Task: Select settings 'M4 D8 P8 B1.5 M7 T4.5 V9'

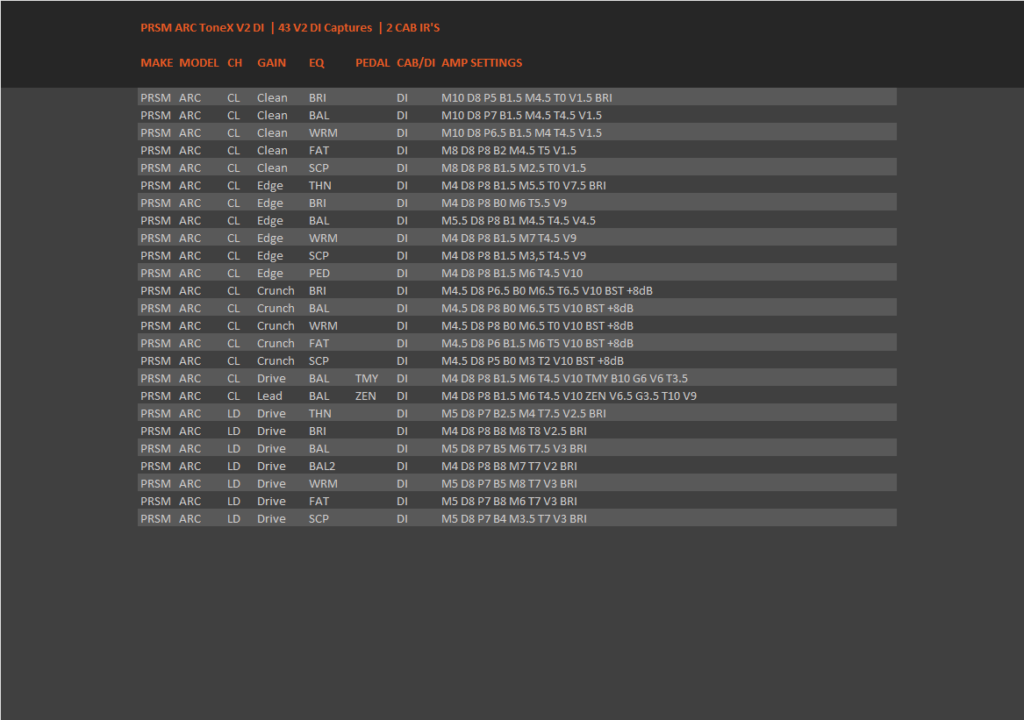Action: (509, 238)
